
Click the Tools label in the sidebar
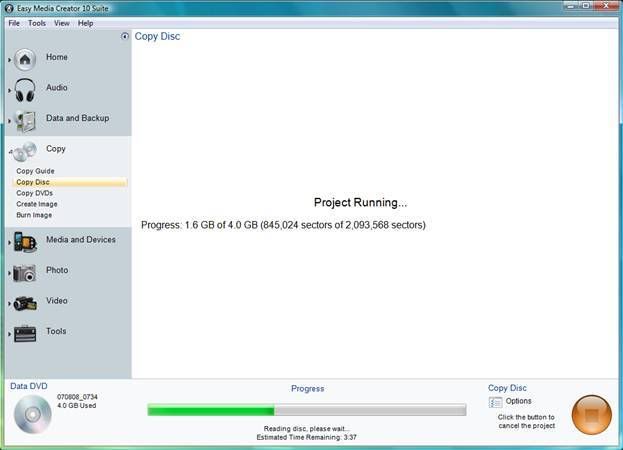(x=56, y=331)
